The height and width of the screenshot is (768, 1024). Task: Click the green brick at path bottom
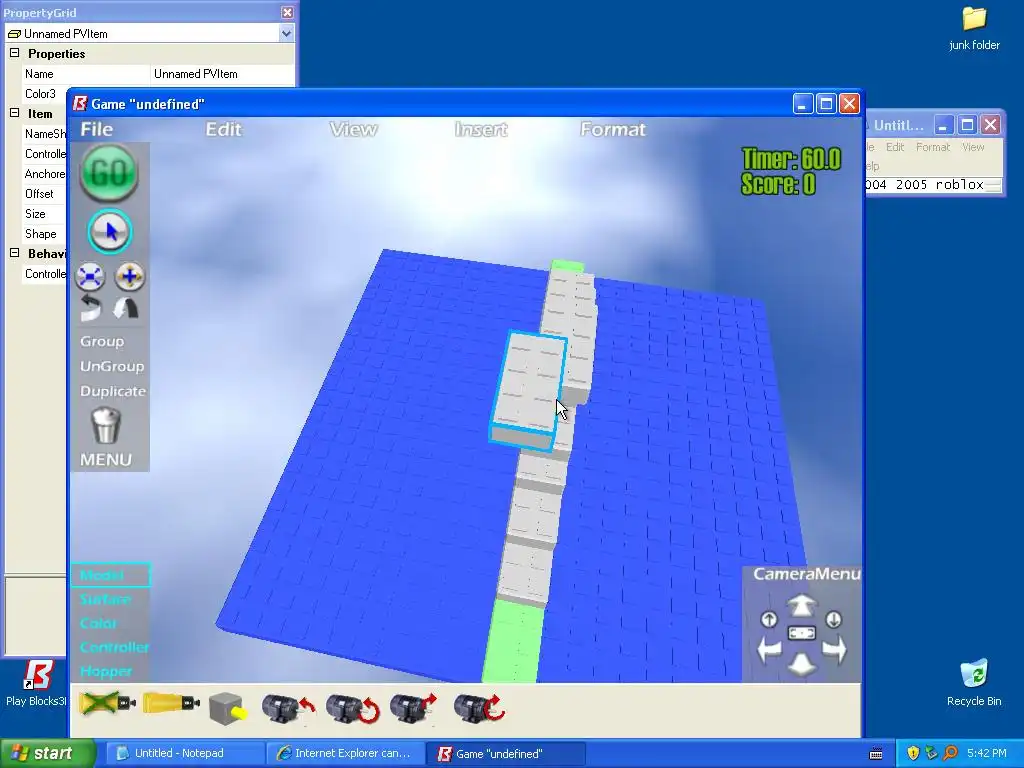pyautogui.click(x=513, y=641)
